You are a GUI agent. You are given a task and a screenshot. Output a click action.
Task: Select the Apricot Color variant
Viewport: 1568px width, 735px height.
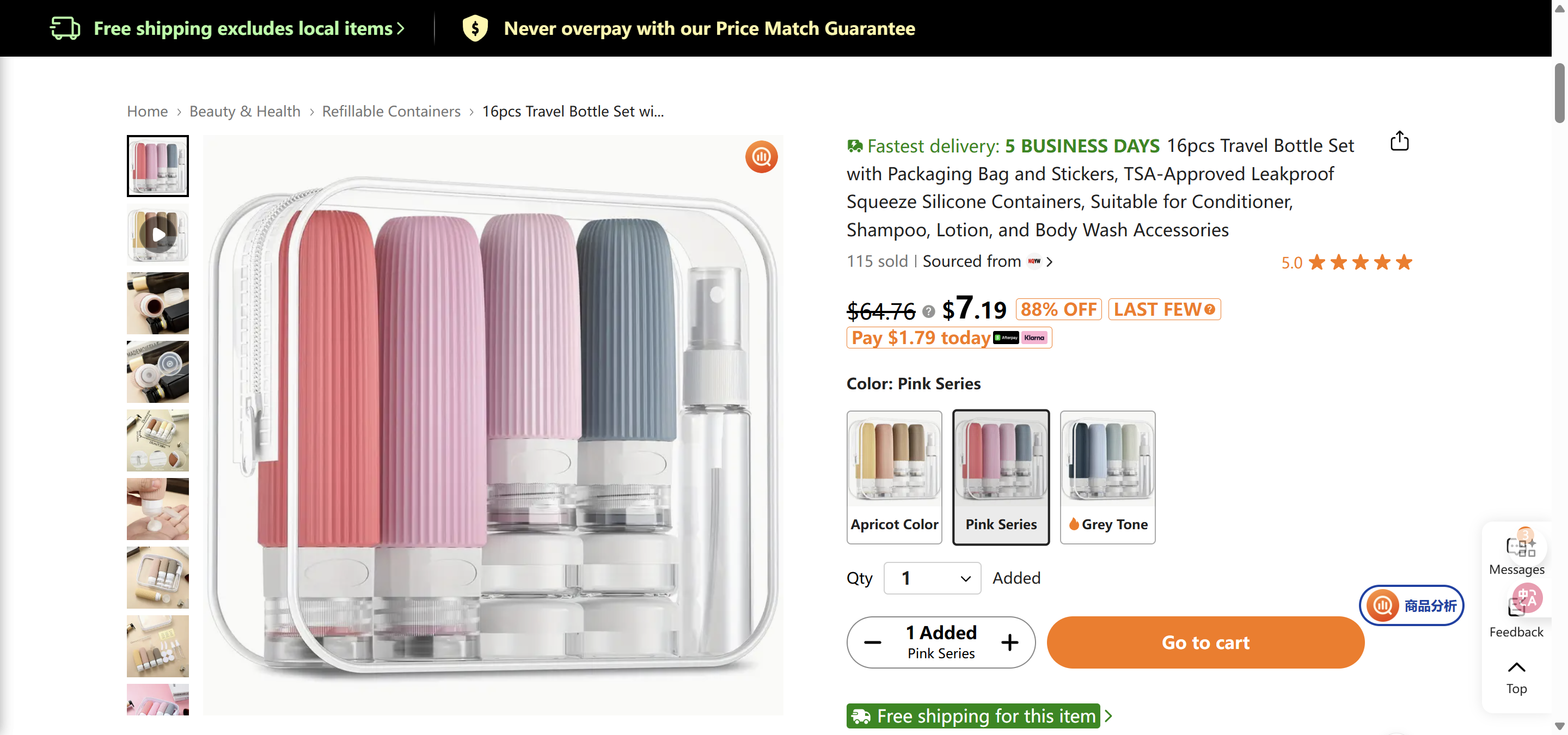[x=894, y=477]
